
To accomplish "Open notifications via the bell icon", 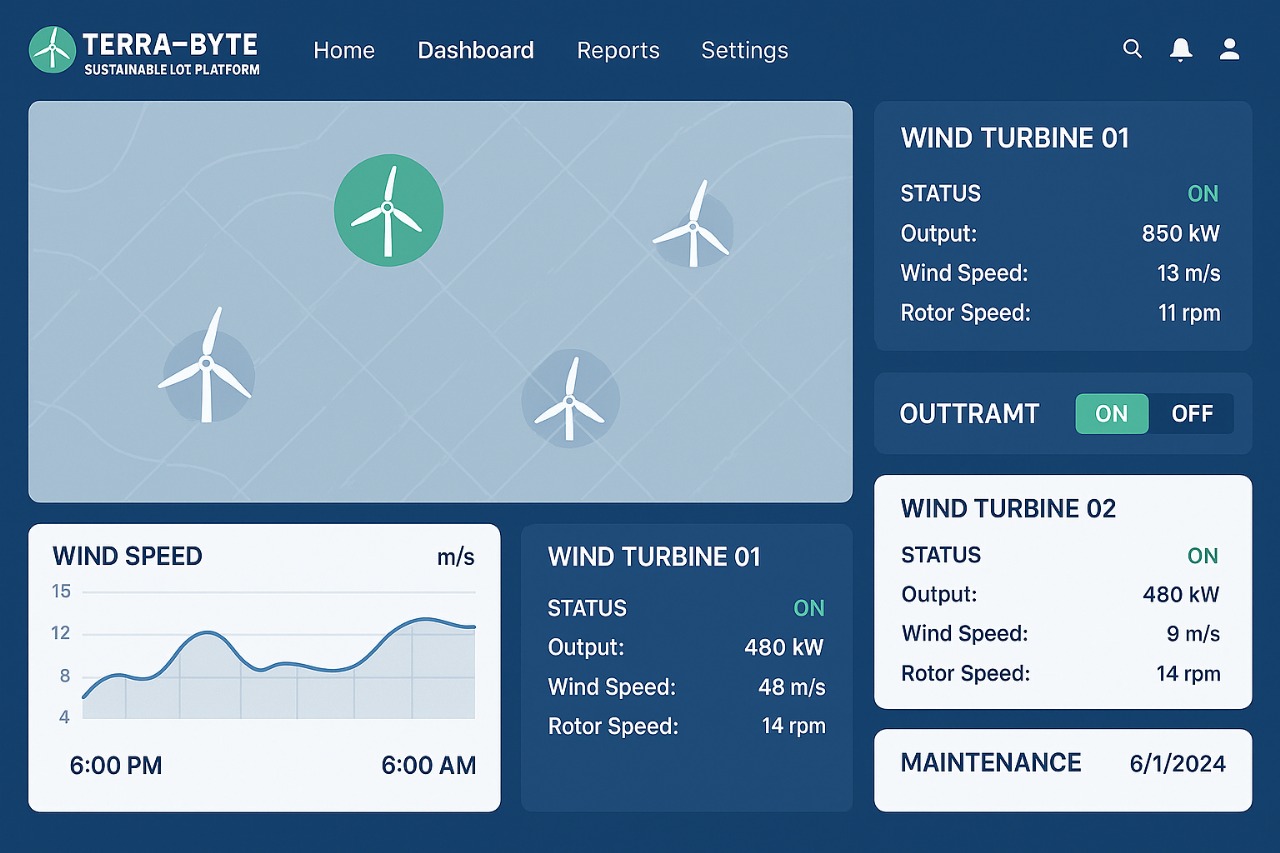I will tap(1181, 49).
